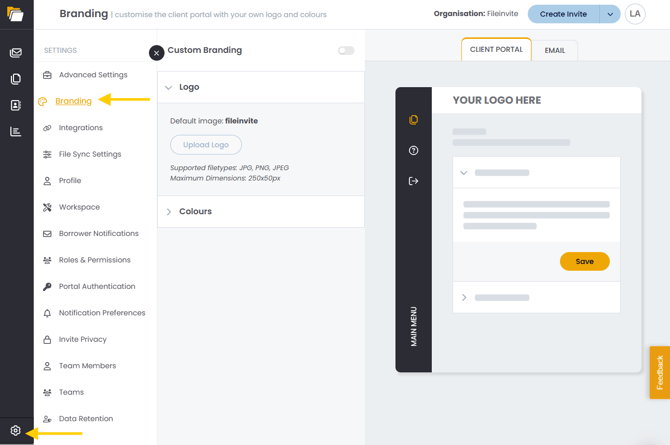Viewport: 670px width, 445px height.
Task: Collapse the Logo section
Action: coord(169,88)
